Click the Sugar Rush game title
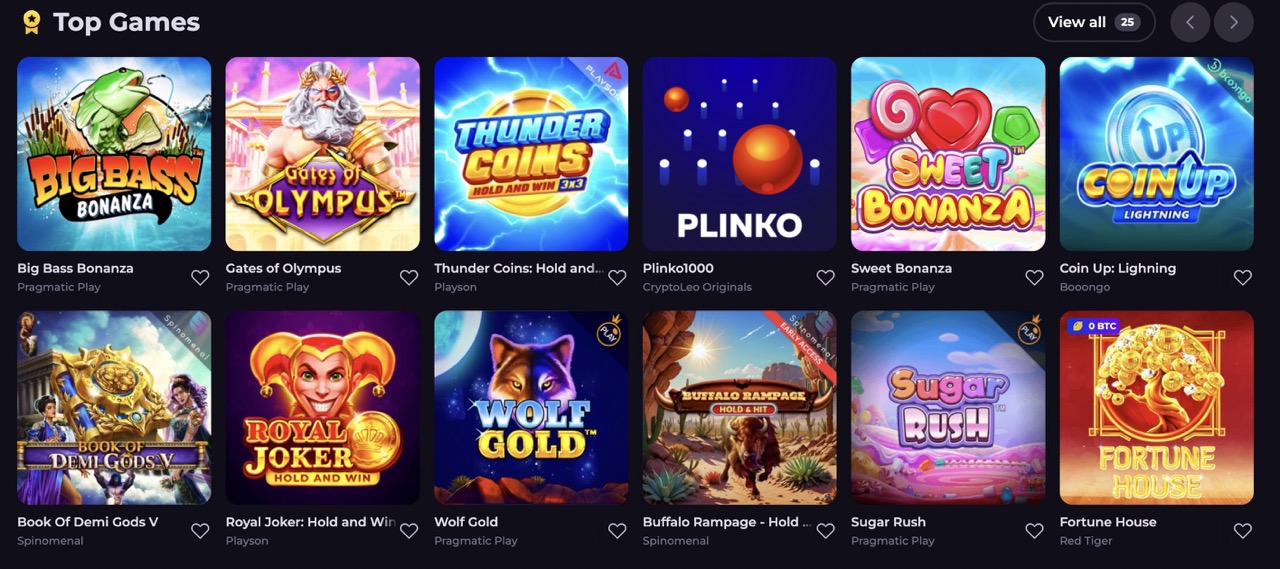This screenshot has height=569, width=1280. pos(888,522)
